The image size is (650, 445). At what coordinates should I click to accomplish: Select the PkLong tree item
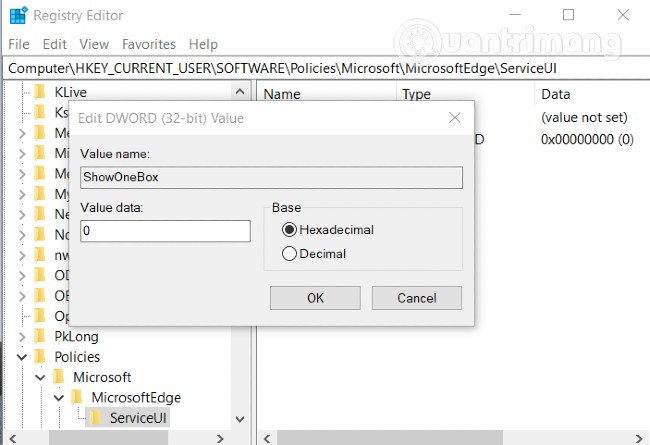[76, 336]
